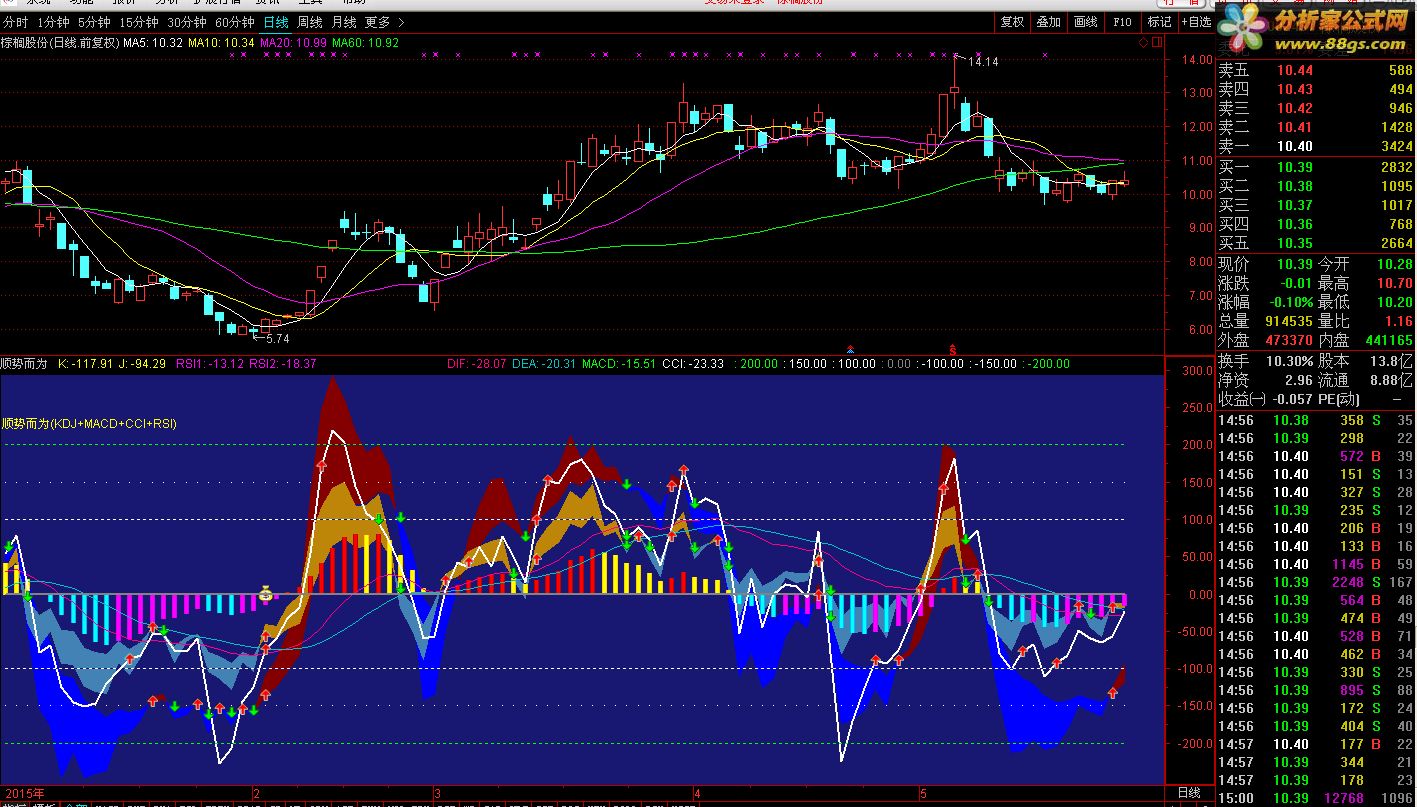Screen dimensions: 1417x807
Task: Select the 卖二 10.41 order row
Action: click(x=1316, y=127)
